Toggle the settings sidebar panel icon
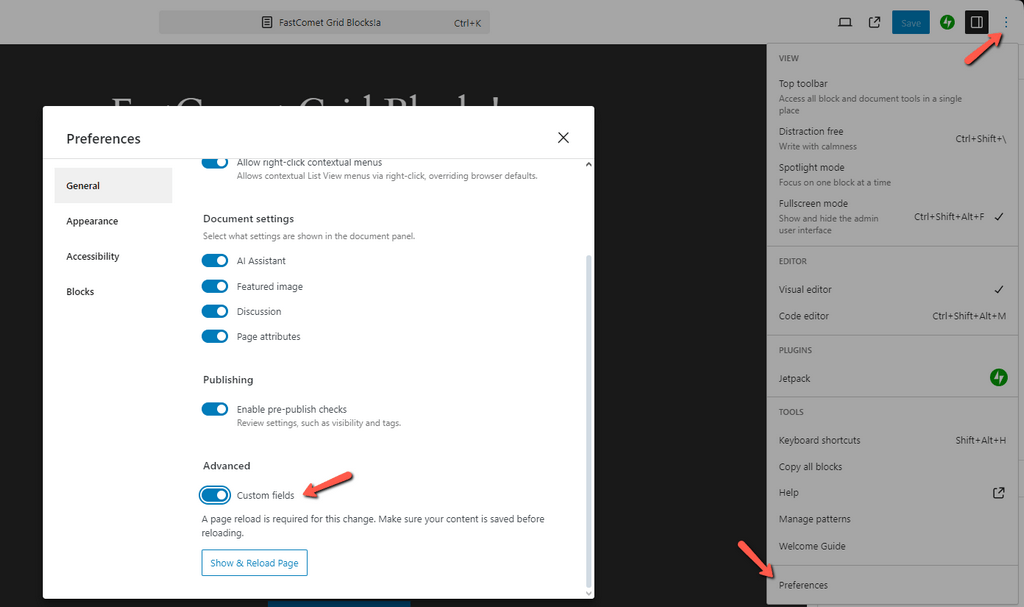1024x607 pixels. click(x=976, y=21)
